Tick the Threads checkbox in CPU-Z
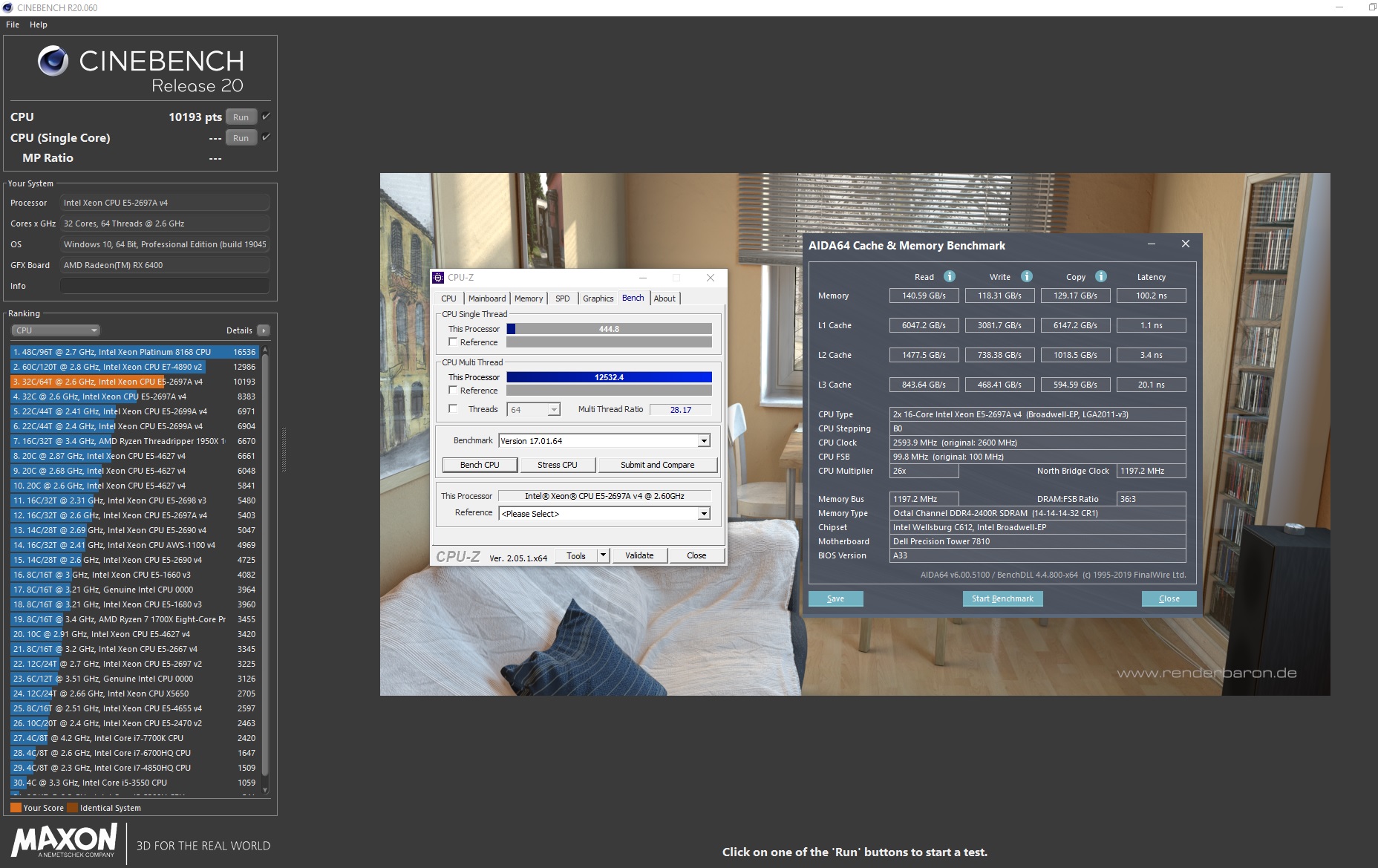This screenshot has width=1378, height=868. [x=453, y=409]
